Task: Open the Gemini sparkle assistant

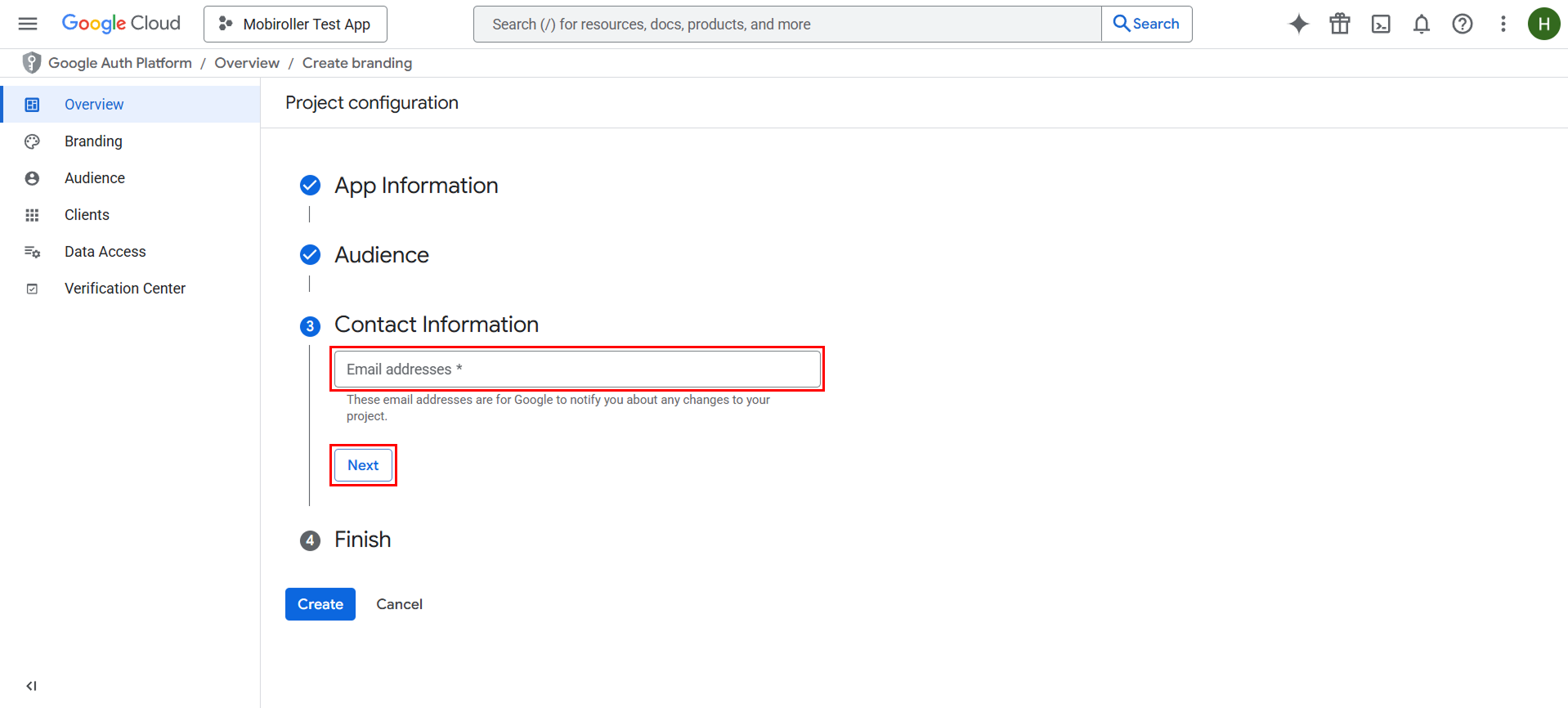Action: (x=1299, y=24)
